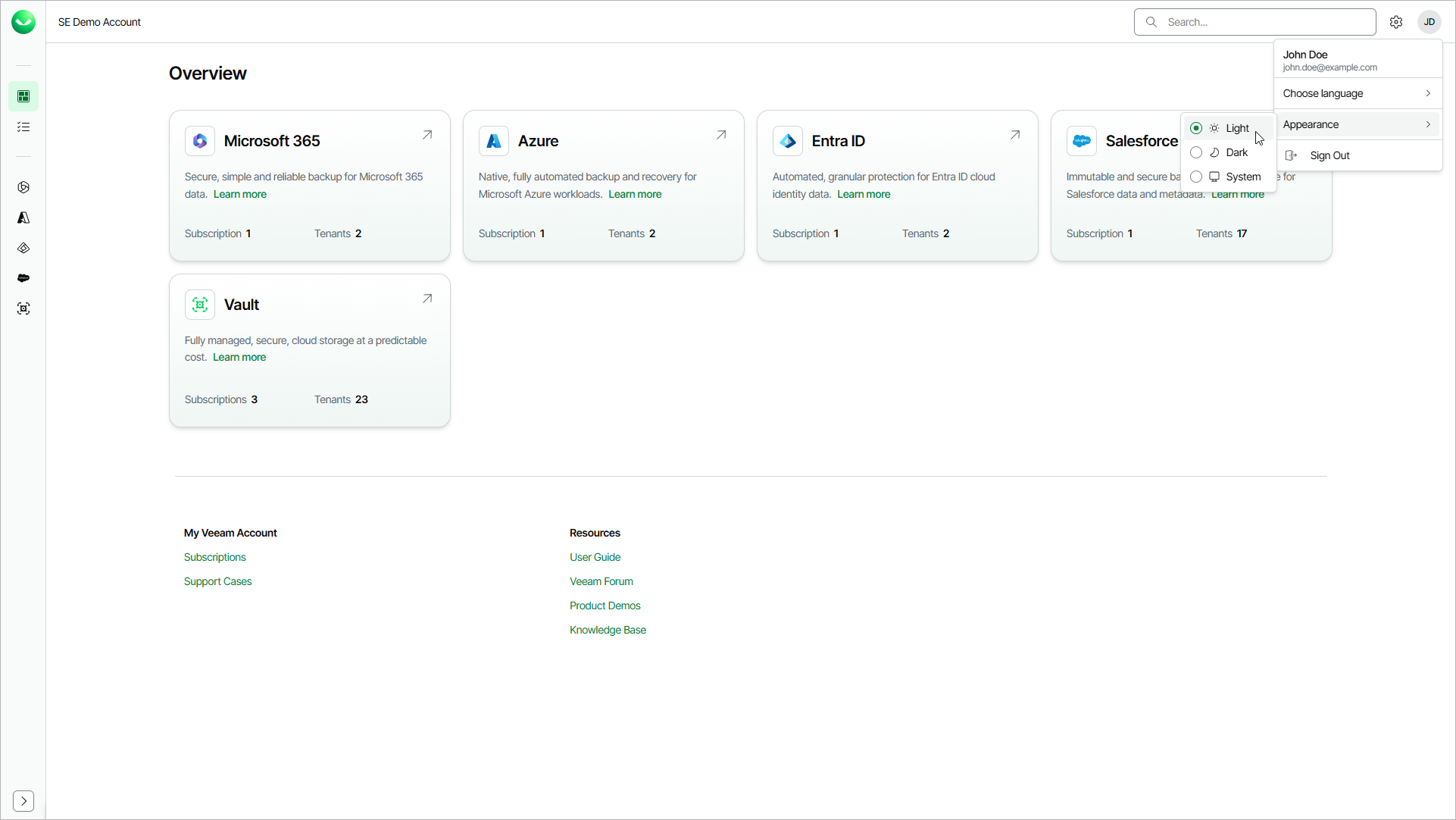The height and width of the screenshot is (820, 1456).
Task: Open the Subscriptions link under My Veeam Account
Action: pyautogui.click(x=214, y=557)
